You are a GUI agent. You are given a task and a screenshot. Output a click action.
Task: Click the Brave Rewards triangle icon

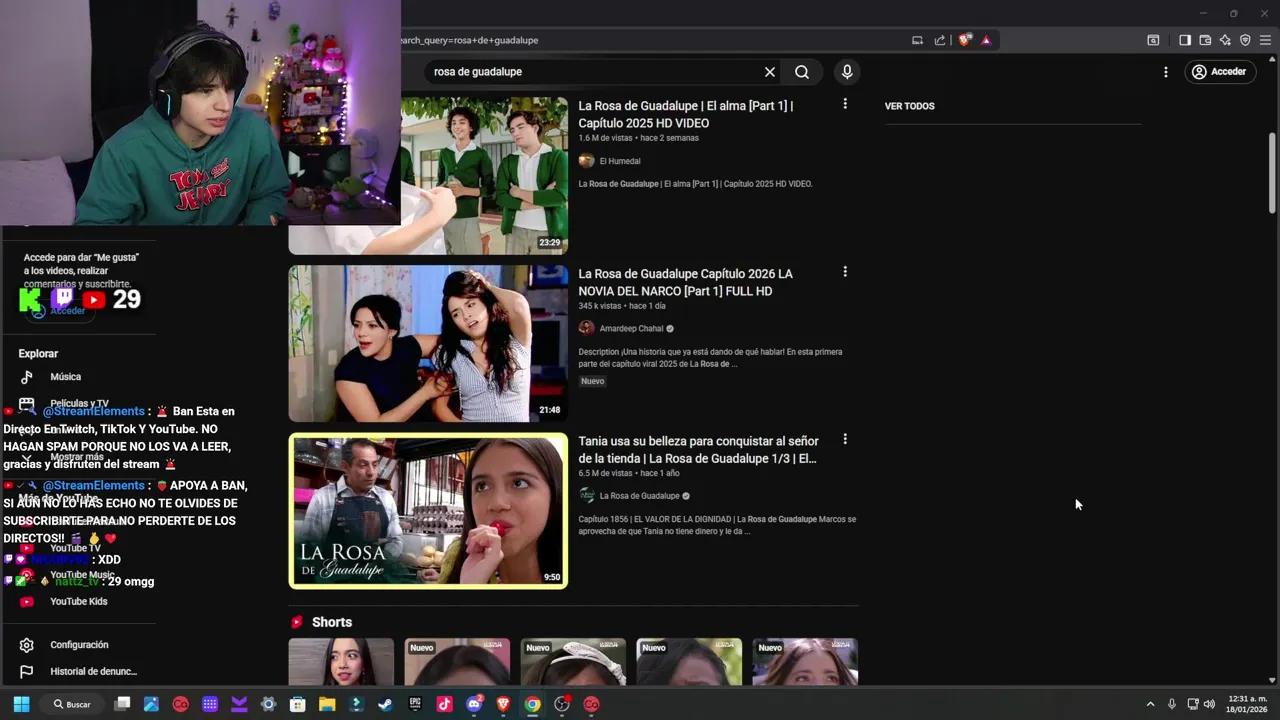(x=986, y=40)
